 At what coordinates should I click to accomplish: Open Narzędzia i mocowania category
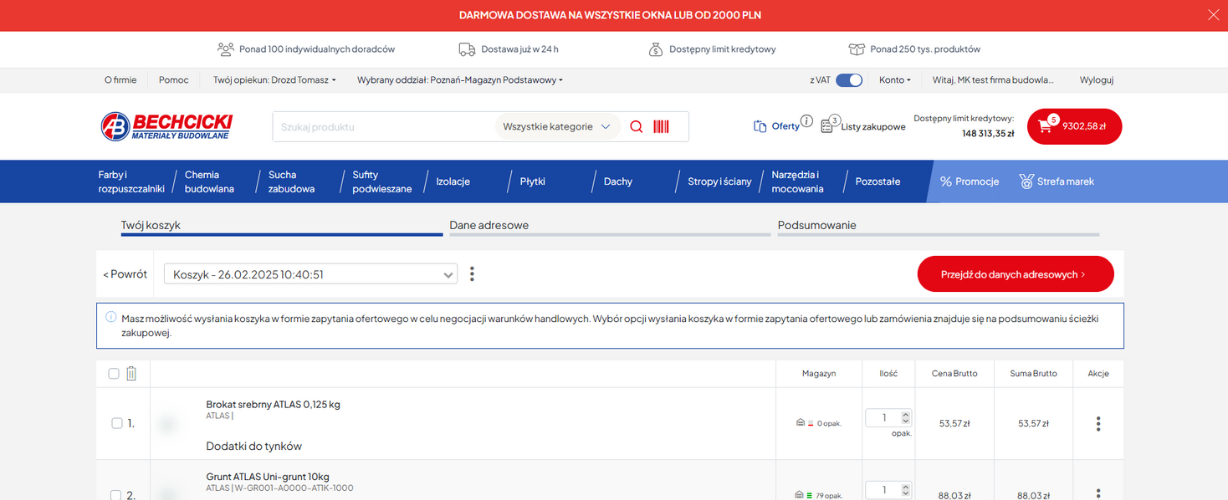[x=797, y=181]
